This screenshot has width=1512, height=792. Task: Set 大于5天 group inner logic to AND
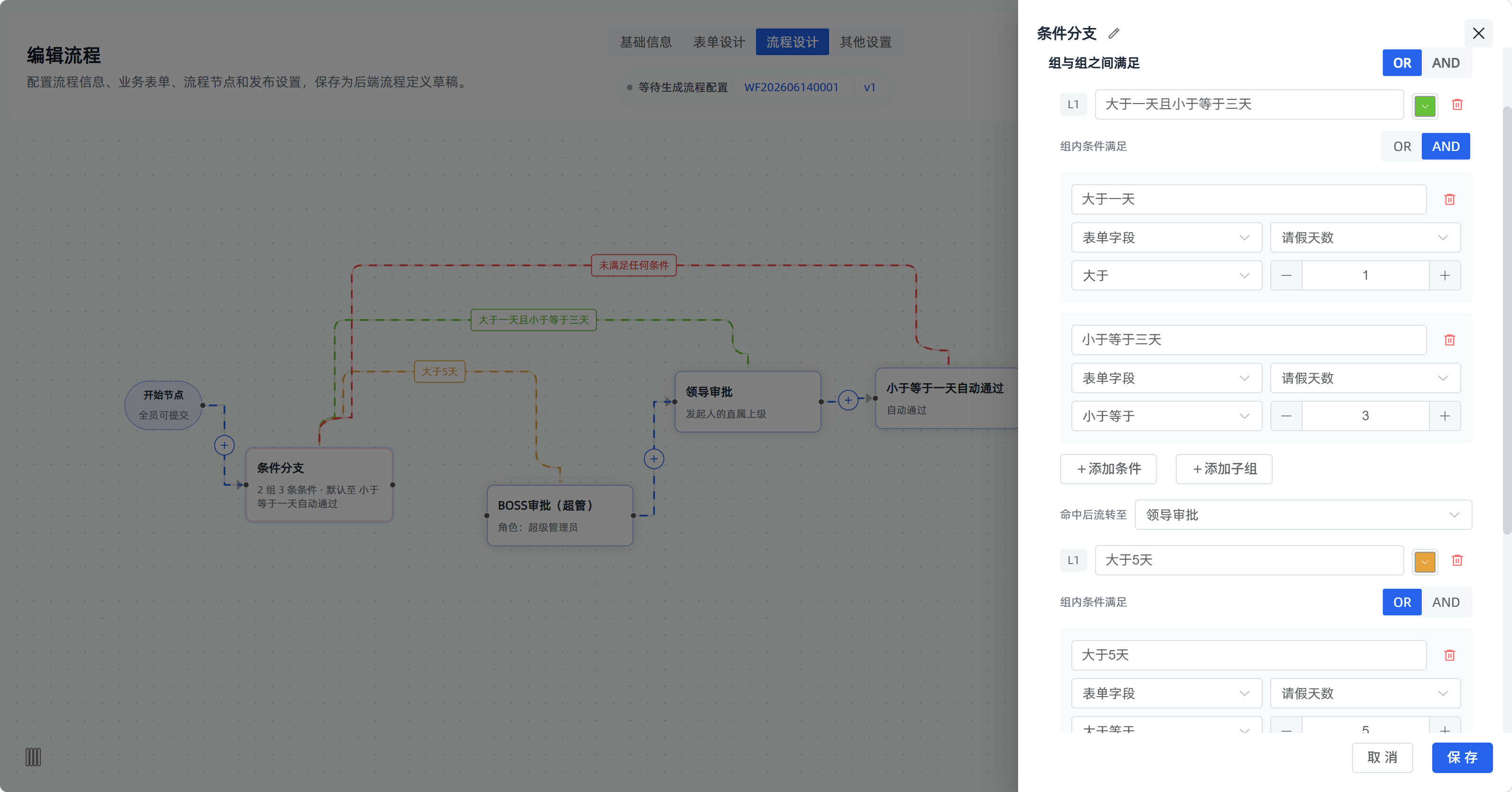pyautogui.click(x=1445, y=602)
